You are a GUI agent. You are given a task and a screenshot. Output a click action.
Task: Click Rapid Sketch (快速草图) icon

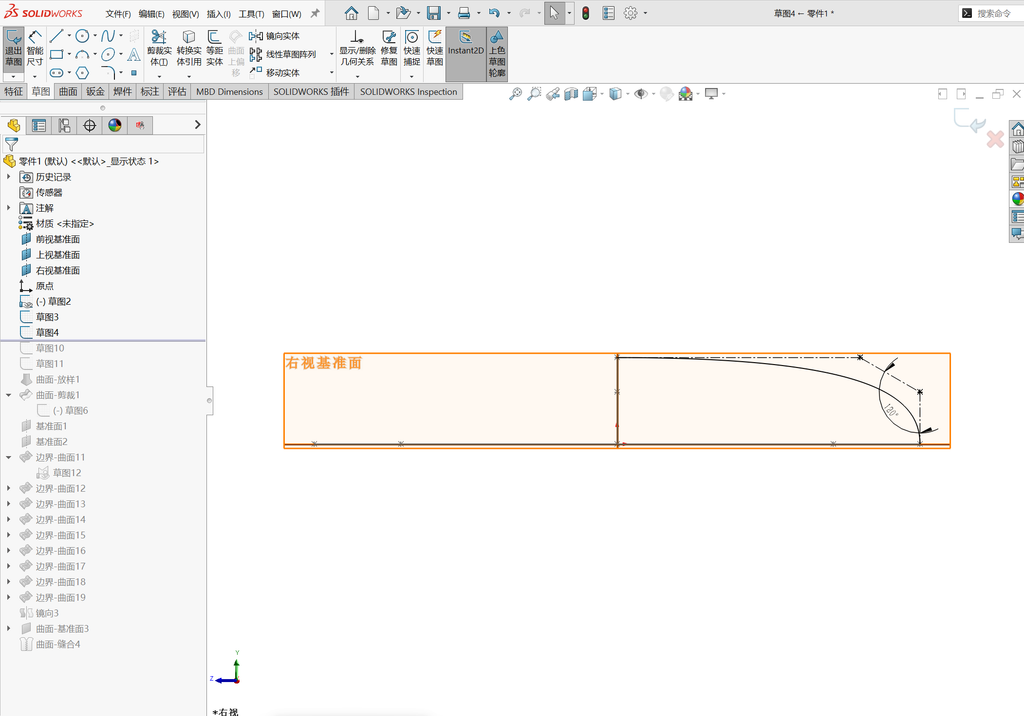click(x=435, y=48)
